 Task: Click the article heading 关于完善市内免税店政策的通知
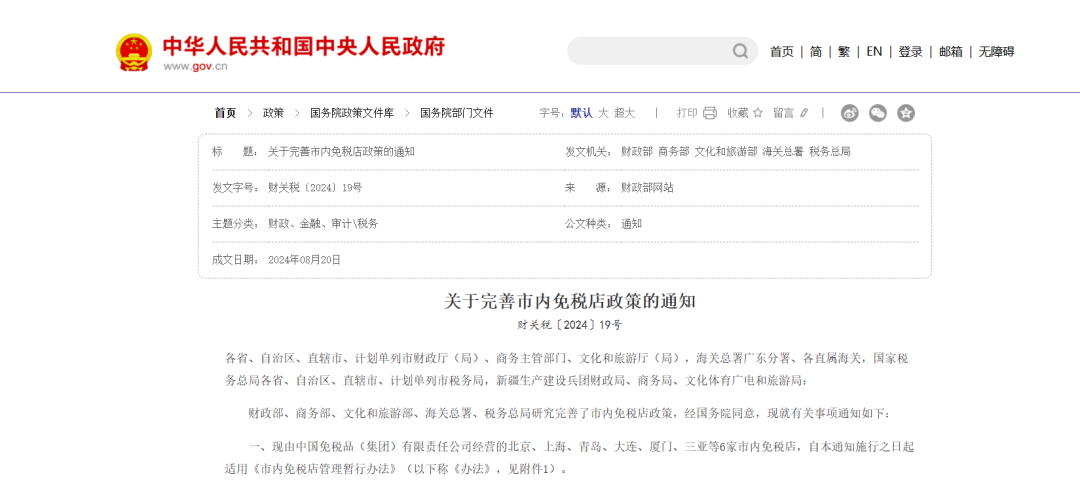pyautogui.click(x=570, y=302)
